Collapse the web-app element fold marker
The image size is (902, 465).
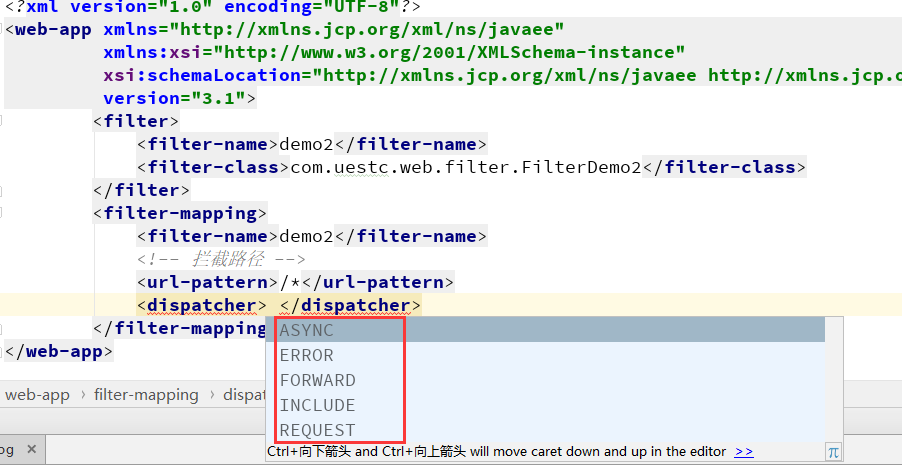tap(2, 28)
